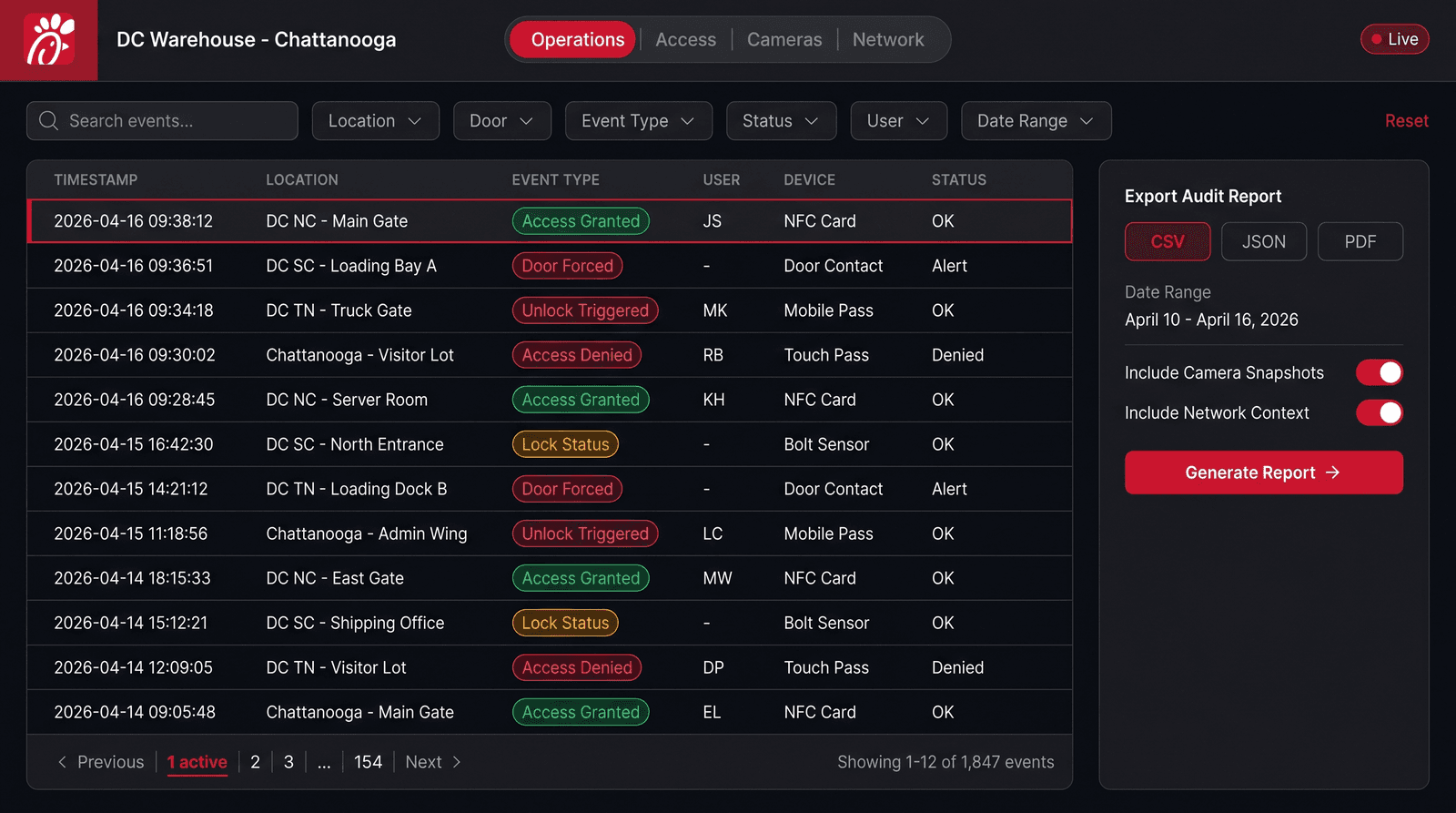Viewport: 1456px width, 813px height.
Task: Go to page 3
Action: (x=288, y=762)
